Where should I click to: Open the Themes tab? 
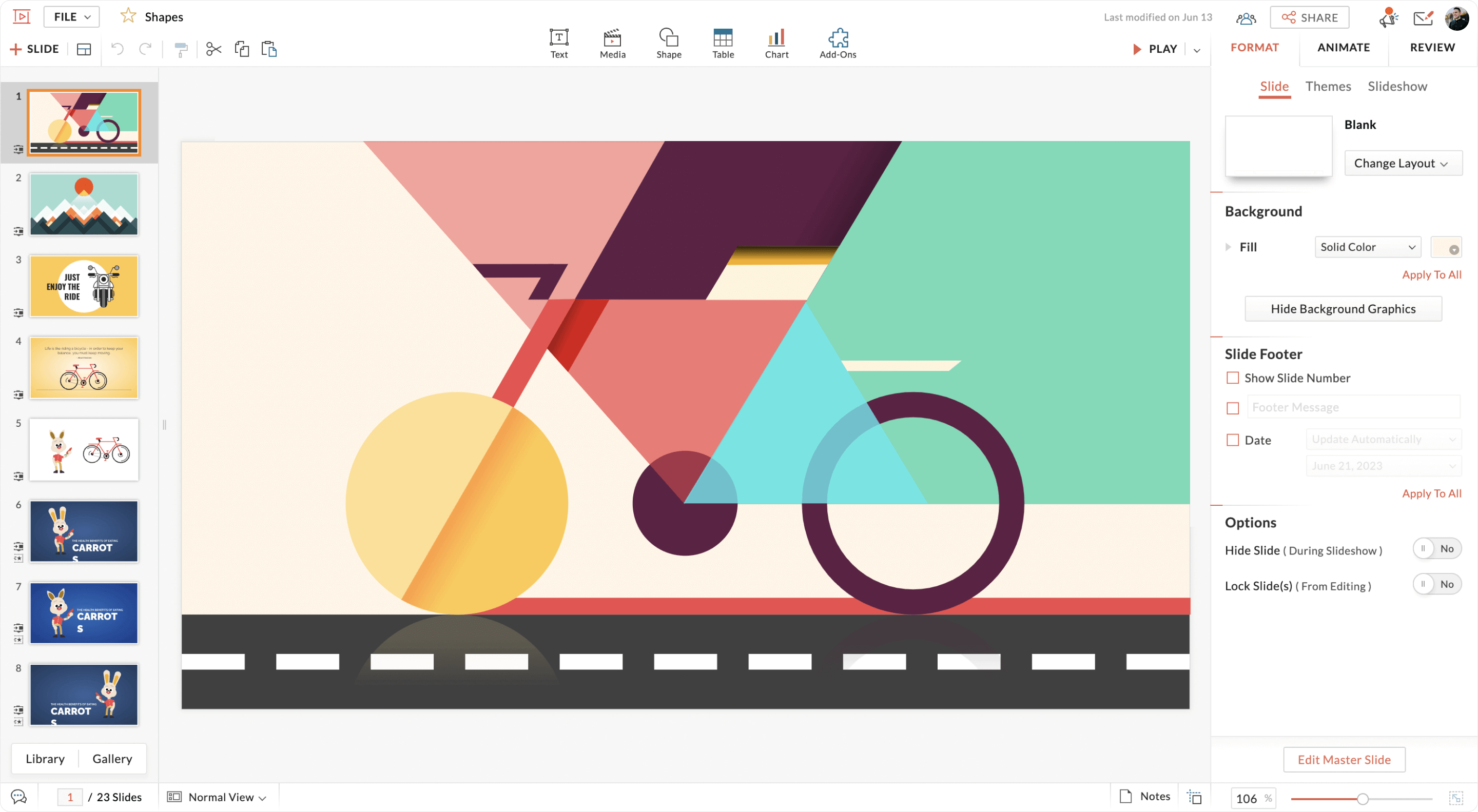point(1328,87)
